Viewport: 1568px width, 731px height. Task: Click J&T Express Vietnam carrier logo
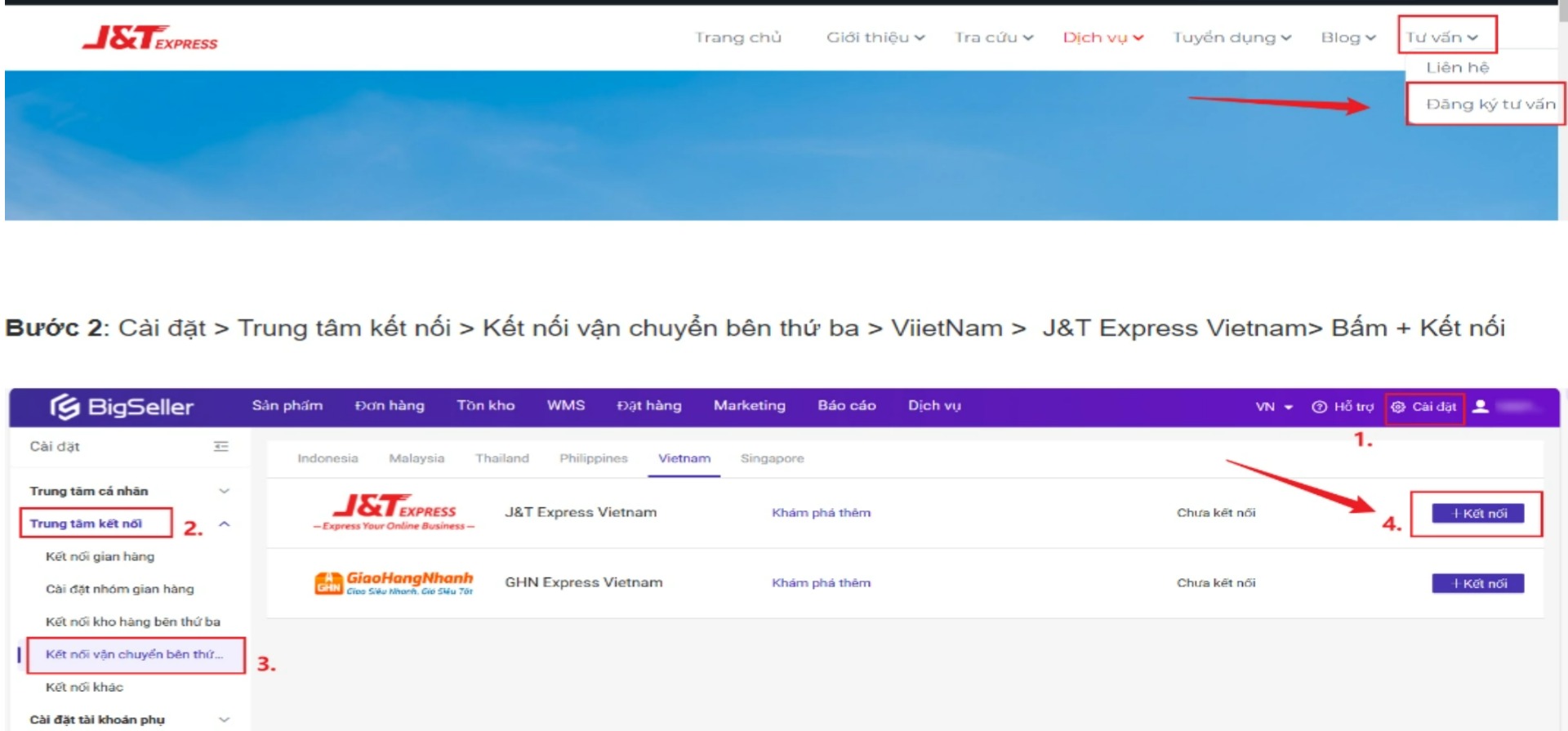pos(395,512)
